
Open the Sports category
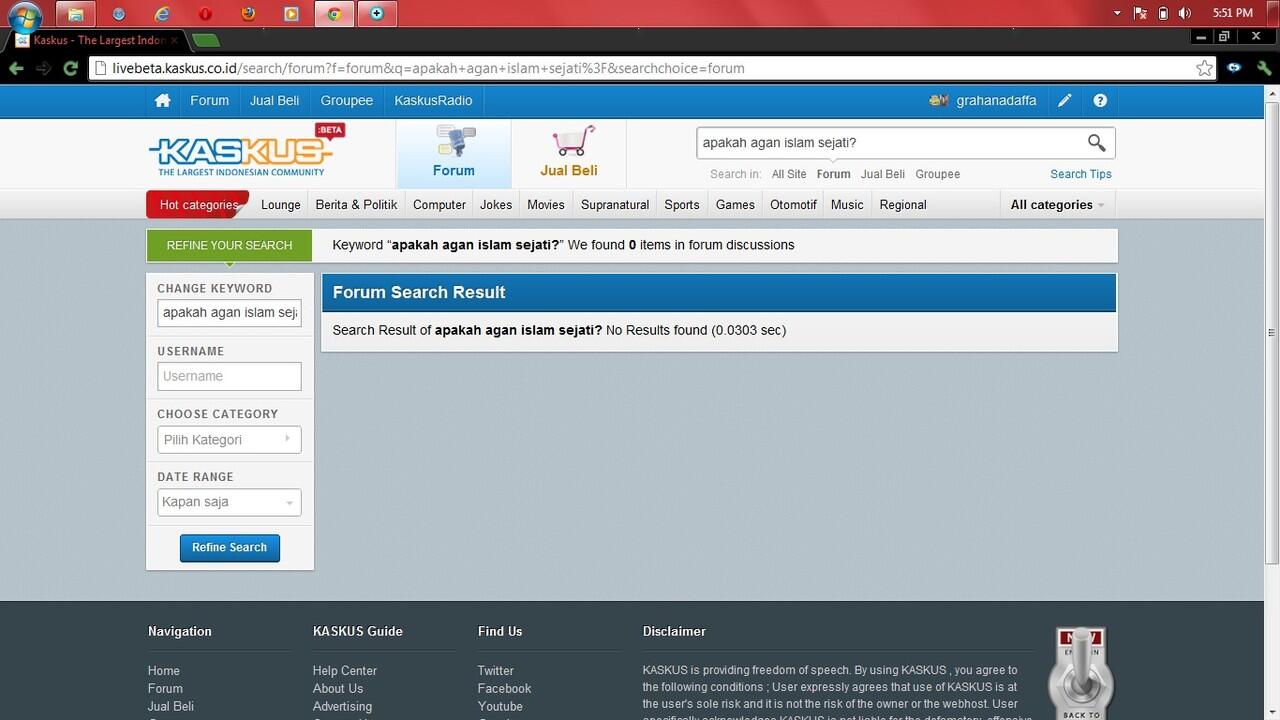682,205
